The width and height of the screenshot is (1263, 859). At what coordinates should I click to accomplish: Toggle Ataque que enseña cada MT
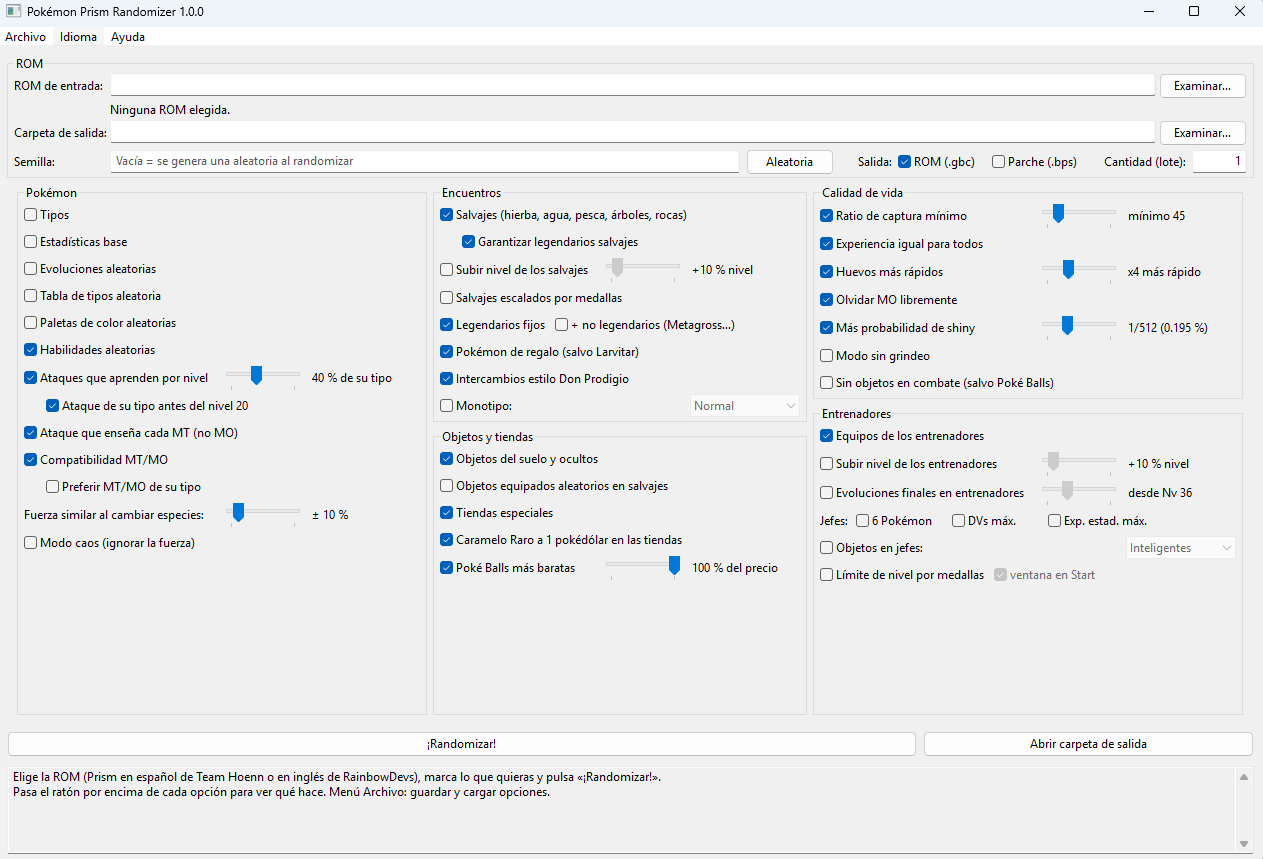tap(31, 433)
